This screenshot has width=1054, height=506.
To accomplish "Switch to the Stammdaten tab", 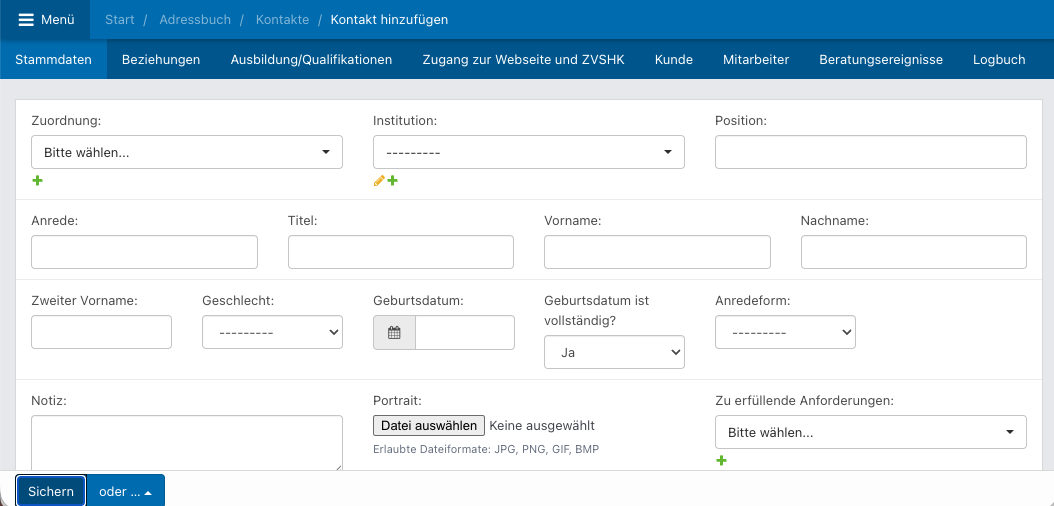I will tap(53, 59).
